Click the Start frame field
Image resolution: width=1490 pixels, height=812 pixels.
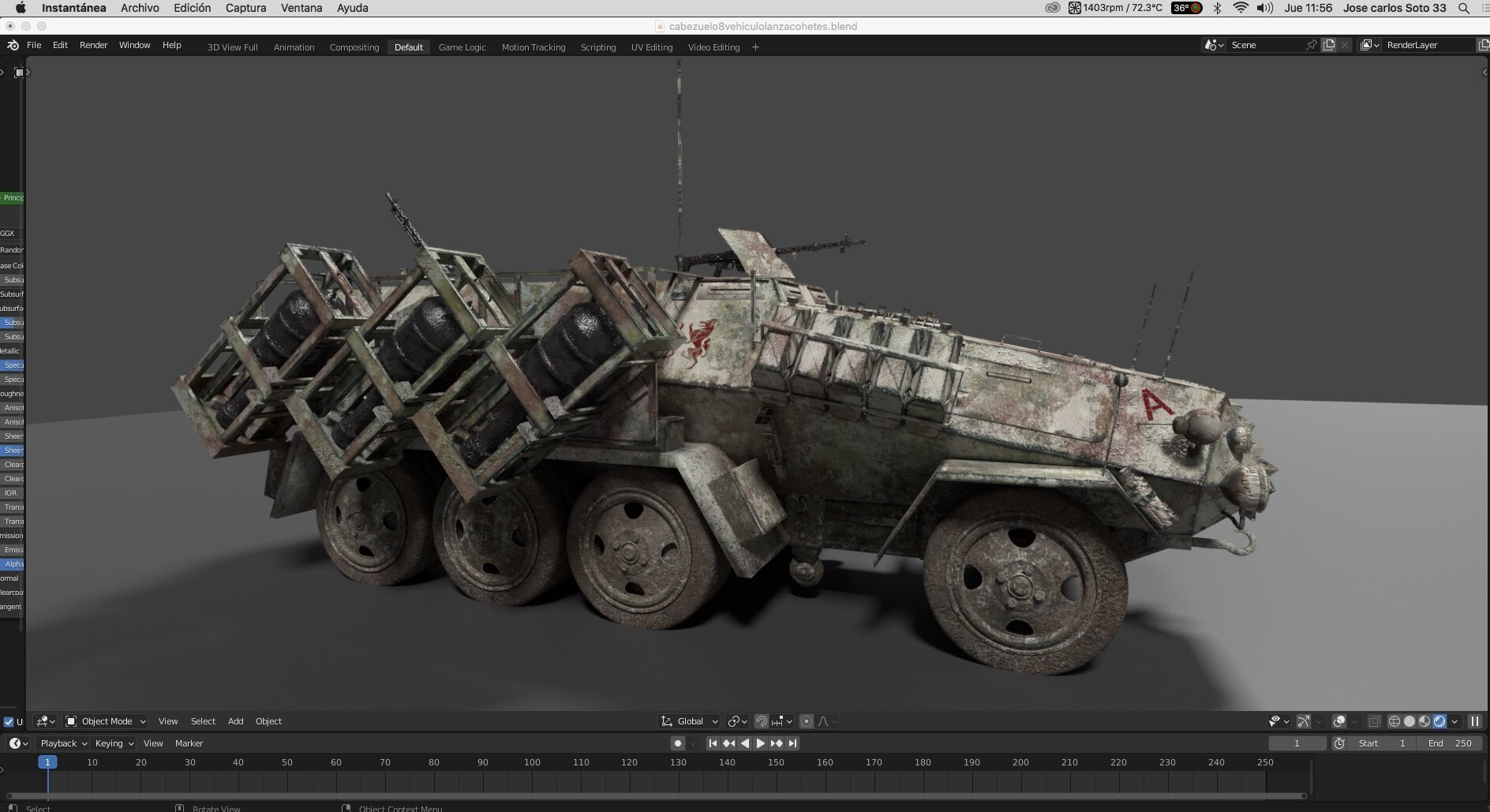(x=1381, y=743)
